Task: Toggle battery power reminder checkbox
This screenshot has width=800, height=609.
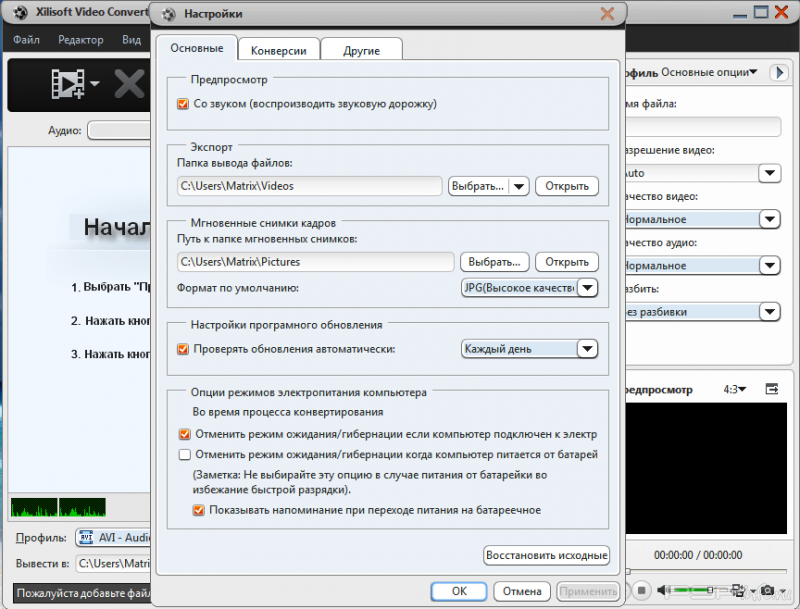Action: 199,510
